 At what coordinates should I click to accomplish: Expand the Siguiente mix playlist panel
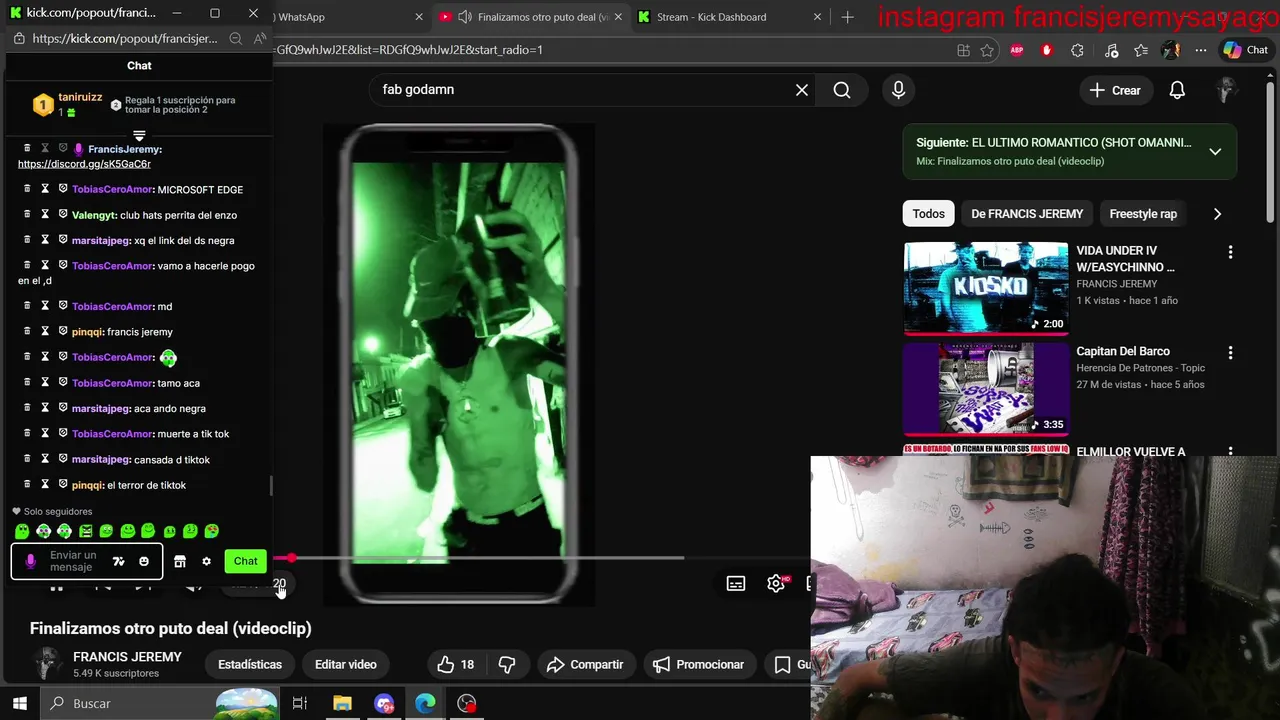point(1215,151)
